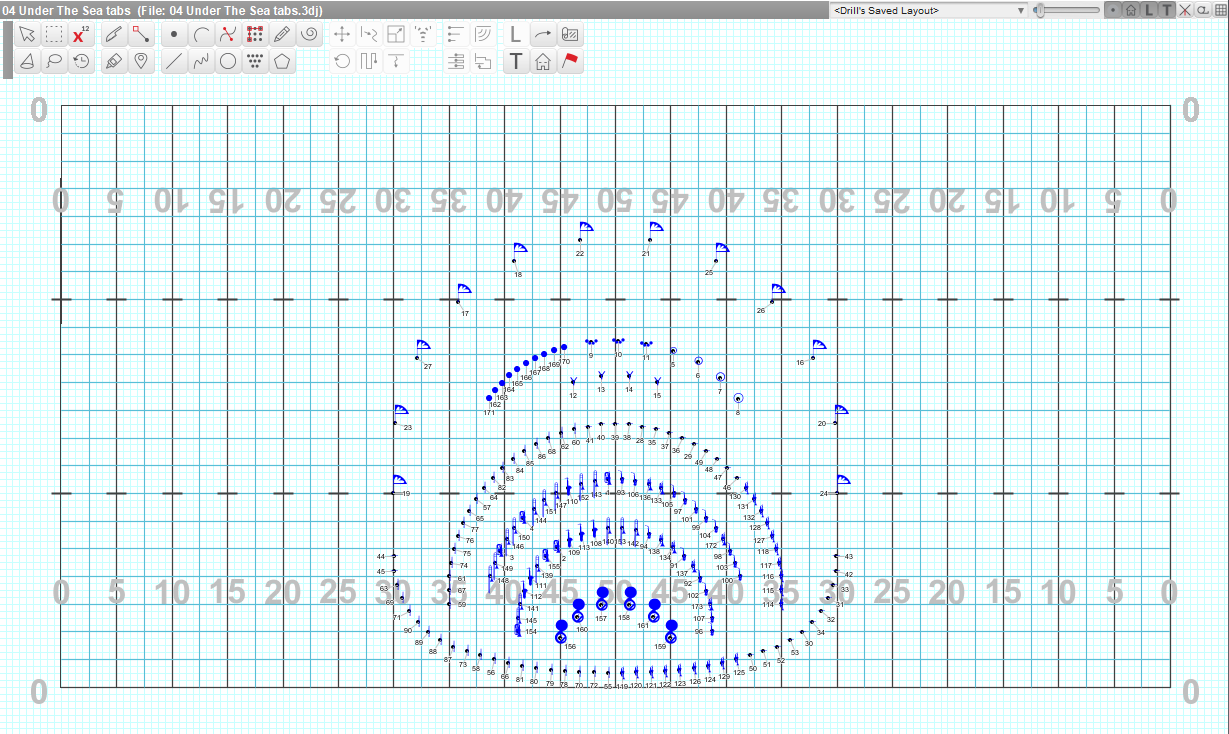Viewport: 1229px width, 734px height.
Task: Choose the rectangular marquee selection tool
Action: tap(54, 35)
